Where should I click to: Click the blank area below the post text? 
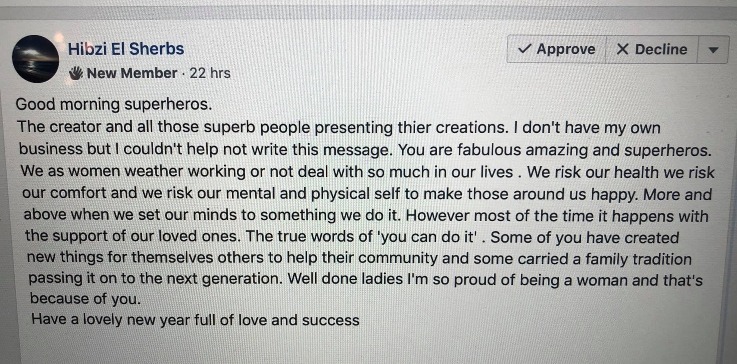368,346
